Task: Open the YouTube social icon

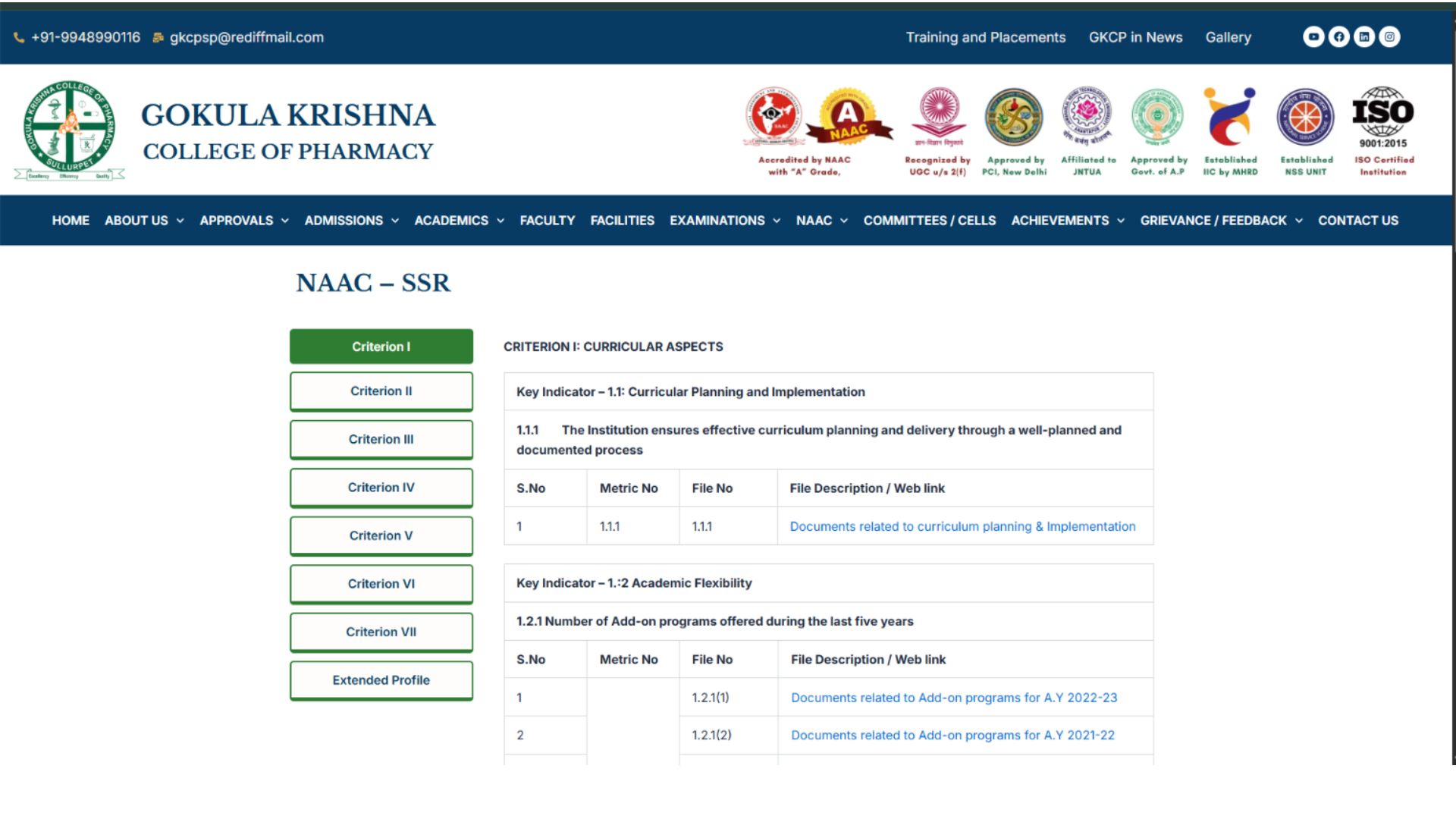Action: 1313,36
